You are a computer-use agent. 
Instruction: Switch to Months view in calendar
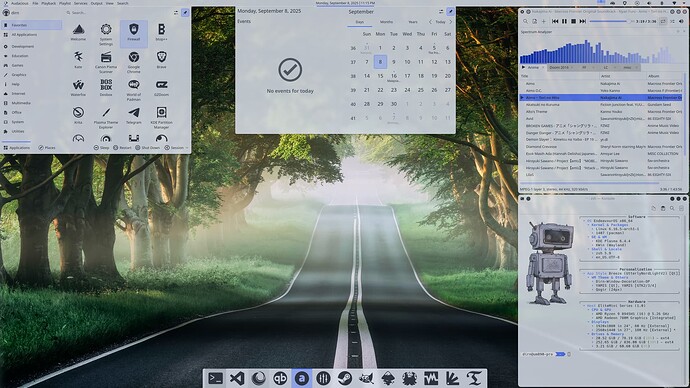point(386,22)
